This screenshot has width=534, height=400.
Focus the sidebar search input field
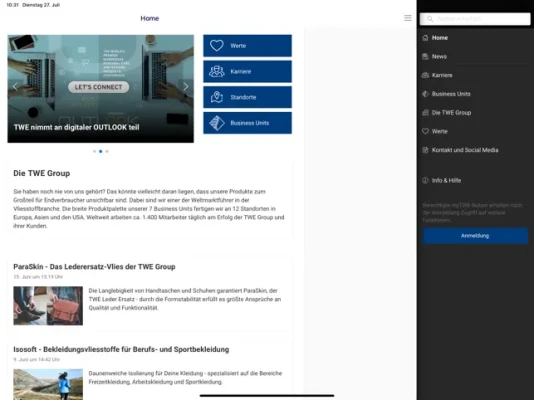tap(475, 19)
